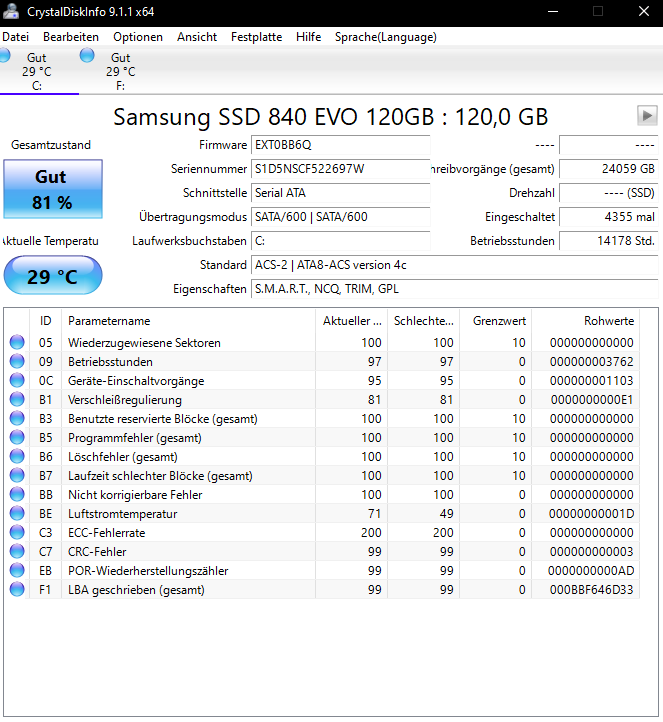Open the Optionen menu

[x=138, y=37]
